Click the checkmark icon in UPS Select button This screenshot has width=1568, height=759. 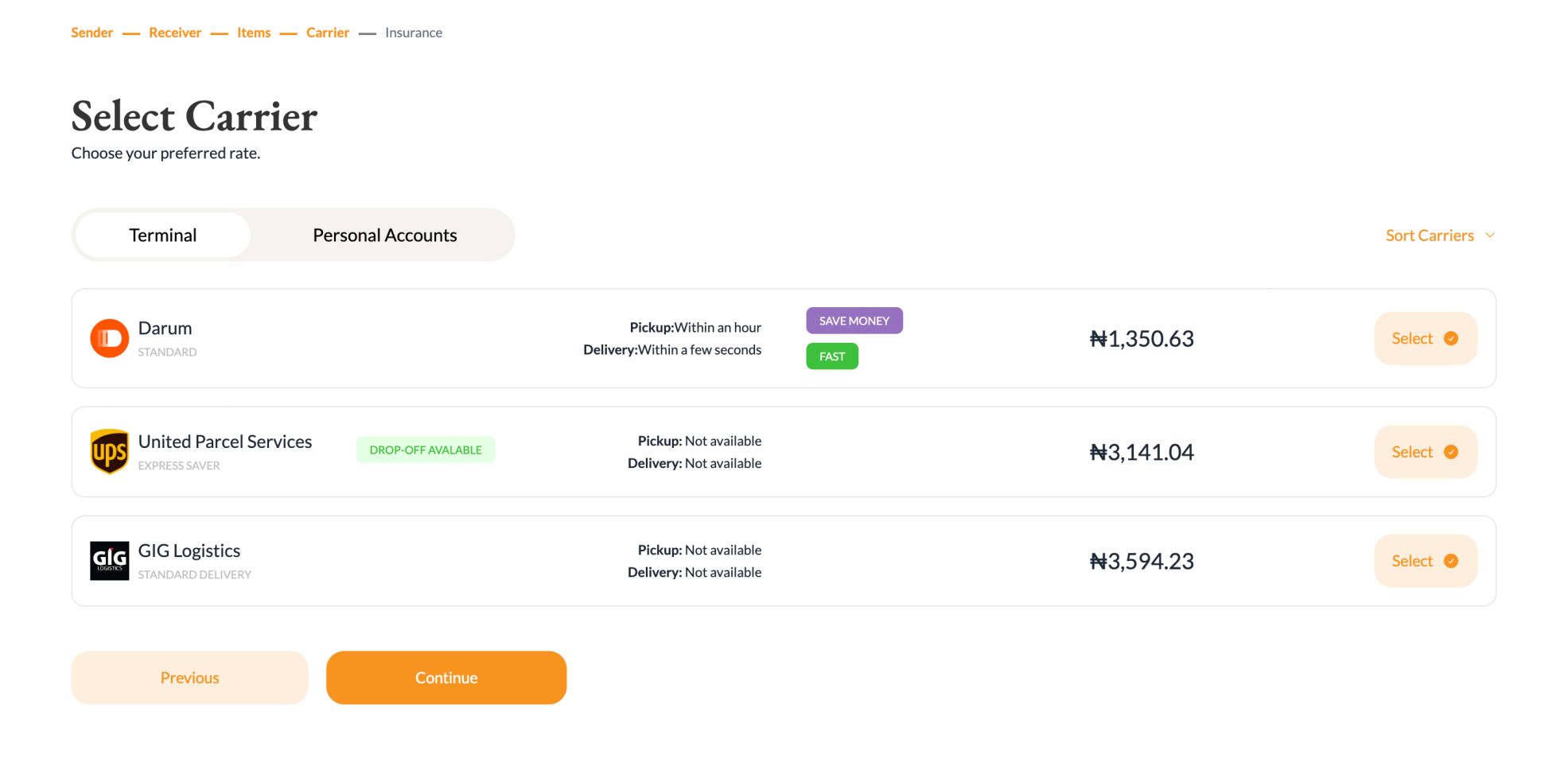pos(1451,452)
